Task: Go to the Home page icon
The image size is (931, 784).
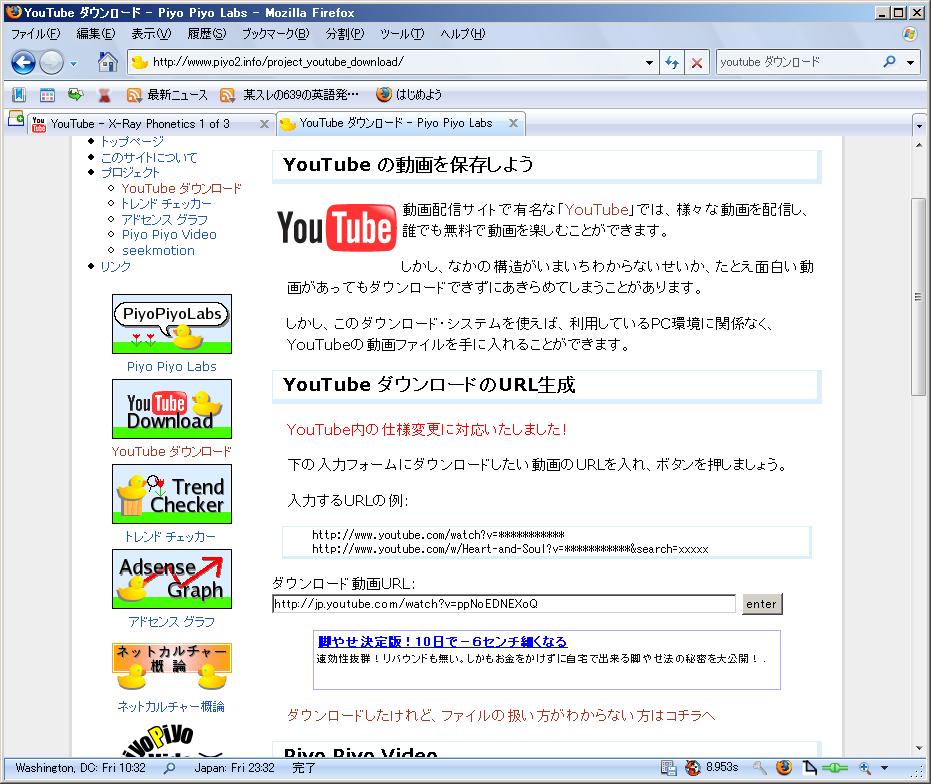Action: 107,62
